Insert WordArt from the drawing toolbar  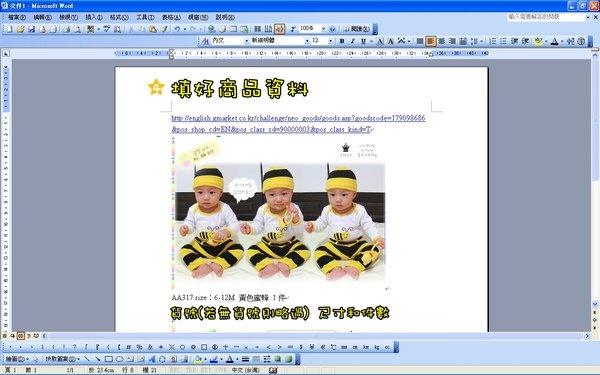(152, 359)
